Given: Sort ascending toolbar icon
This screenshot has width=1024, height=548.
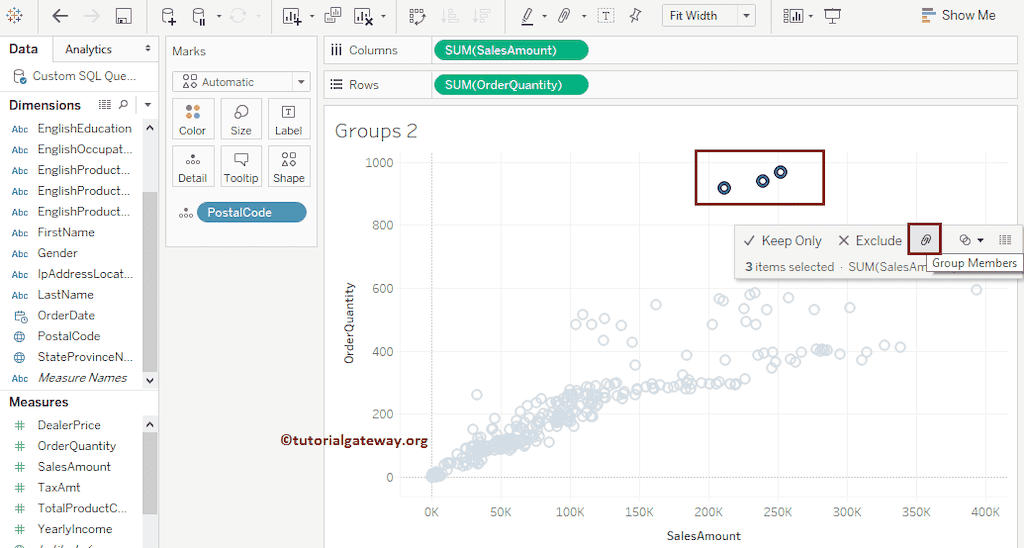Looking at the screenshot, I should 449,16.
